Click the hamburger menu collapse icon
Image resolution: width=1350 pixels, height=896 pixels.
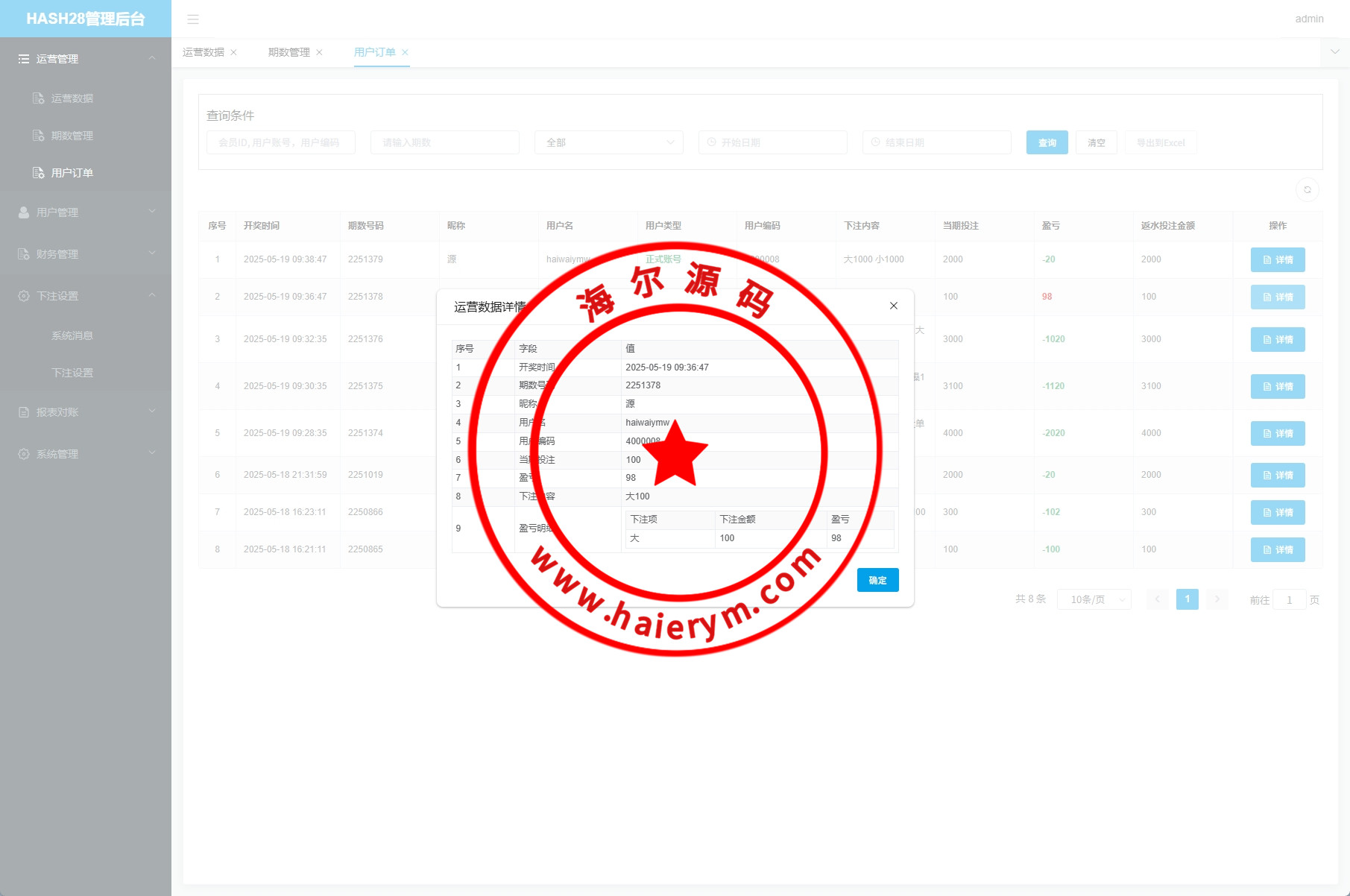(193, 19)
